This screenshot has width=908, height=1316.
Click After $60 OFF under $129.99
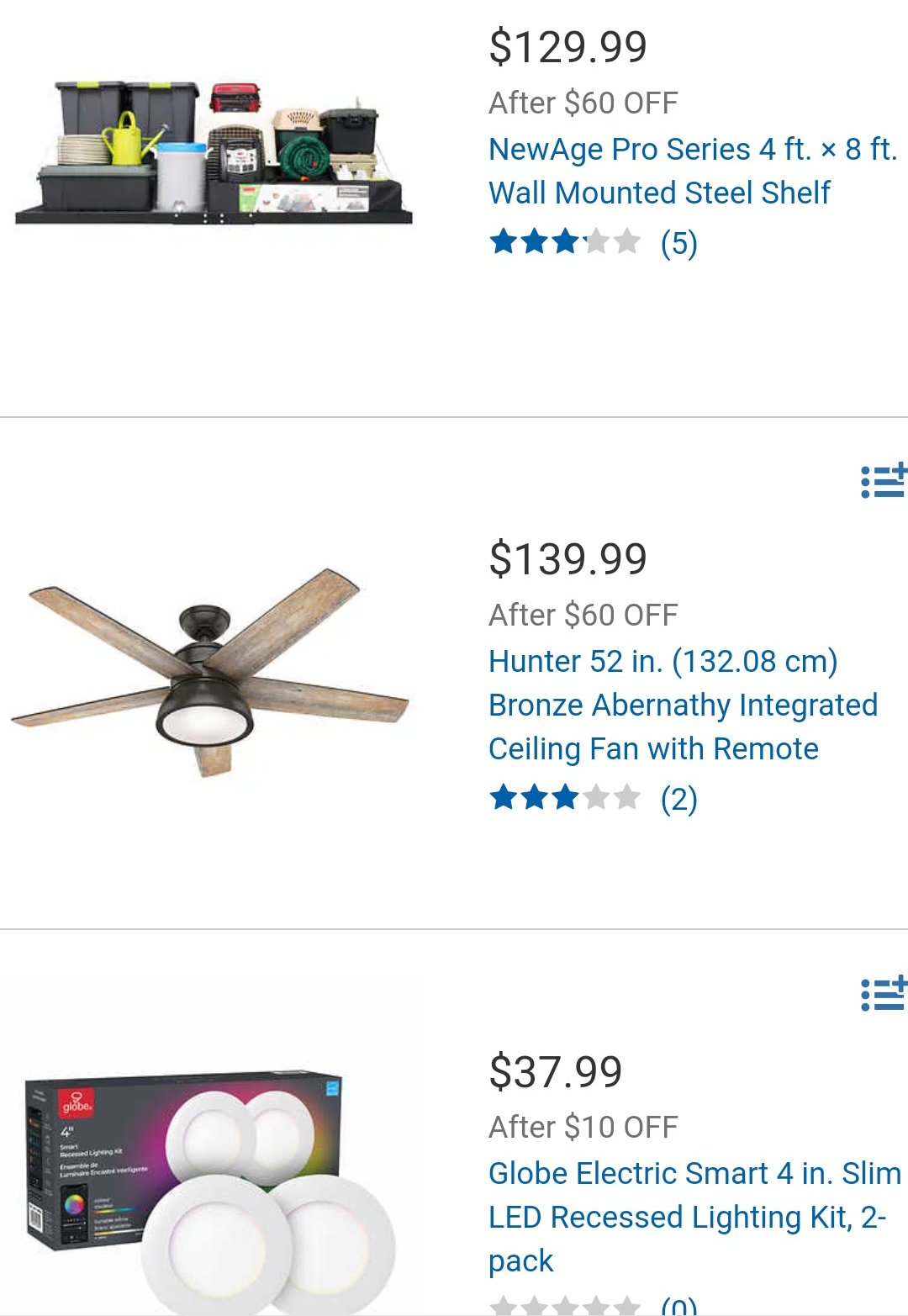pos(583,103)
